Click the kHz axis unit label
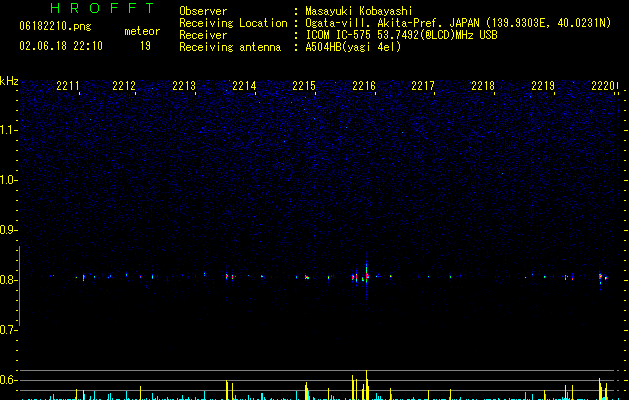The width and height of the screenshot is (629, 400). click(9, 81)
